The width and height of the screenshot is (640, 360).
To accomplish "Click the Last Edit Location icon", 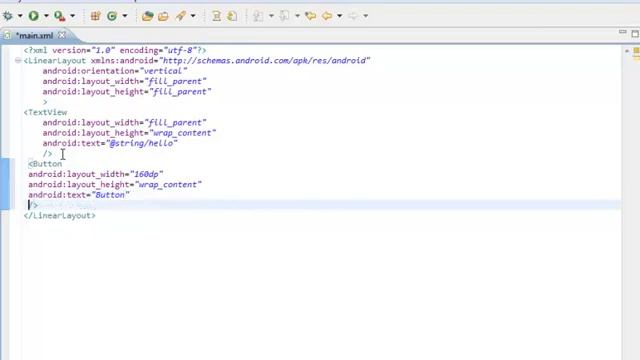I will click(311, 16).
